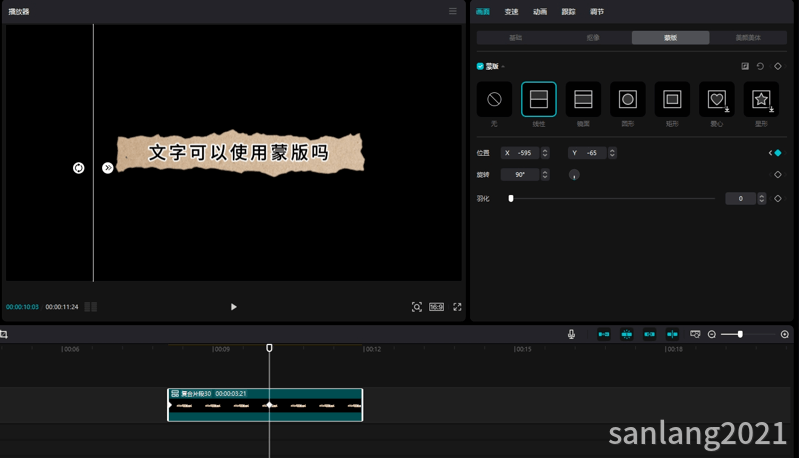The height and width of the screenshot is (458, 799).
Task: Toggle auto snapping on timeline
Action: 627,334
